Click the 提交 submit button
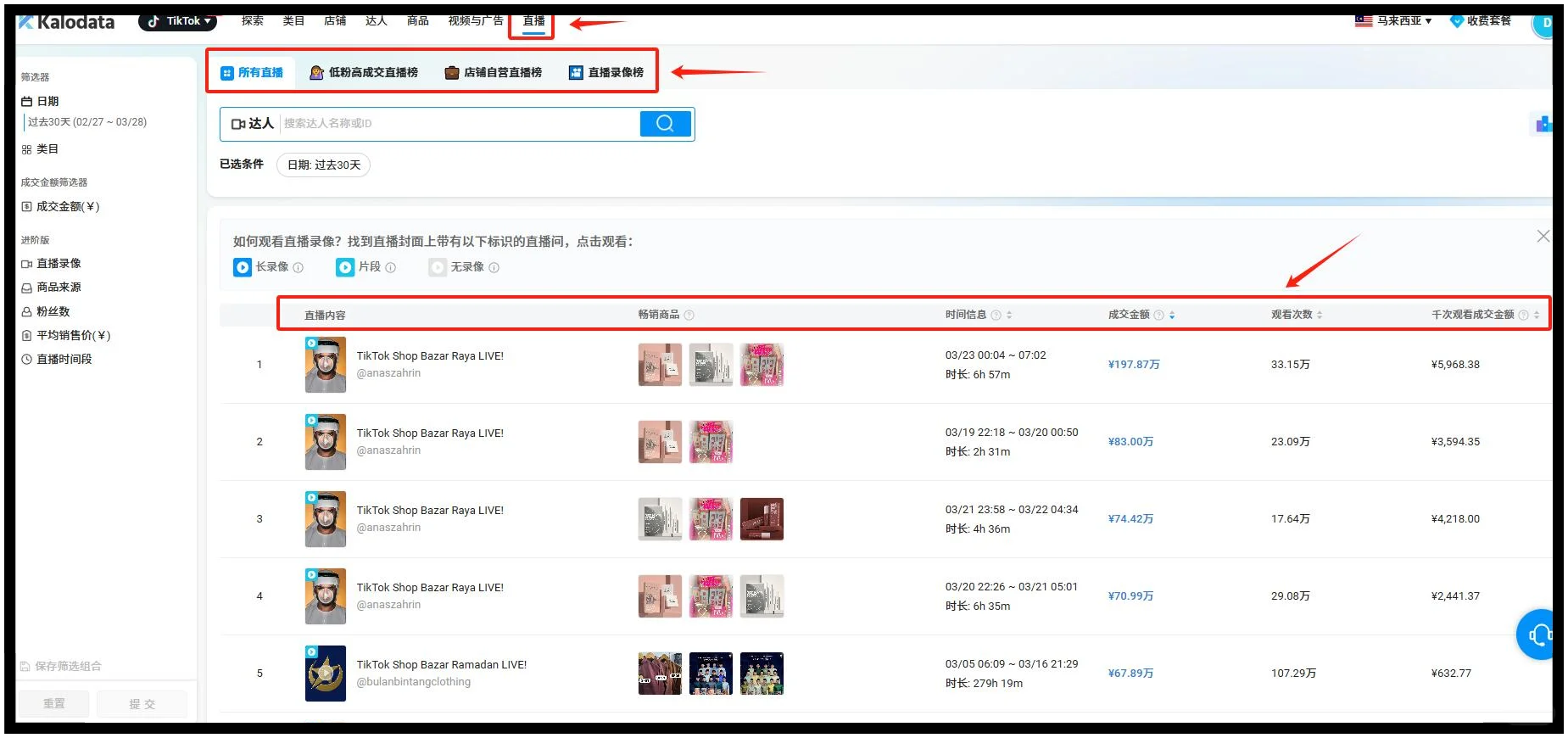 [x=142, y=704]
